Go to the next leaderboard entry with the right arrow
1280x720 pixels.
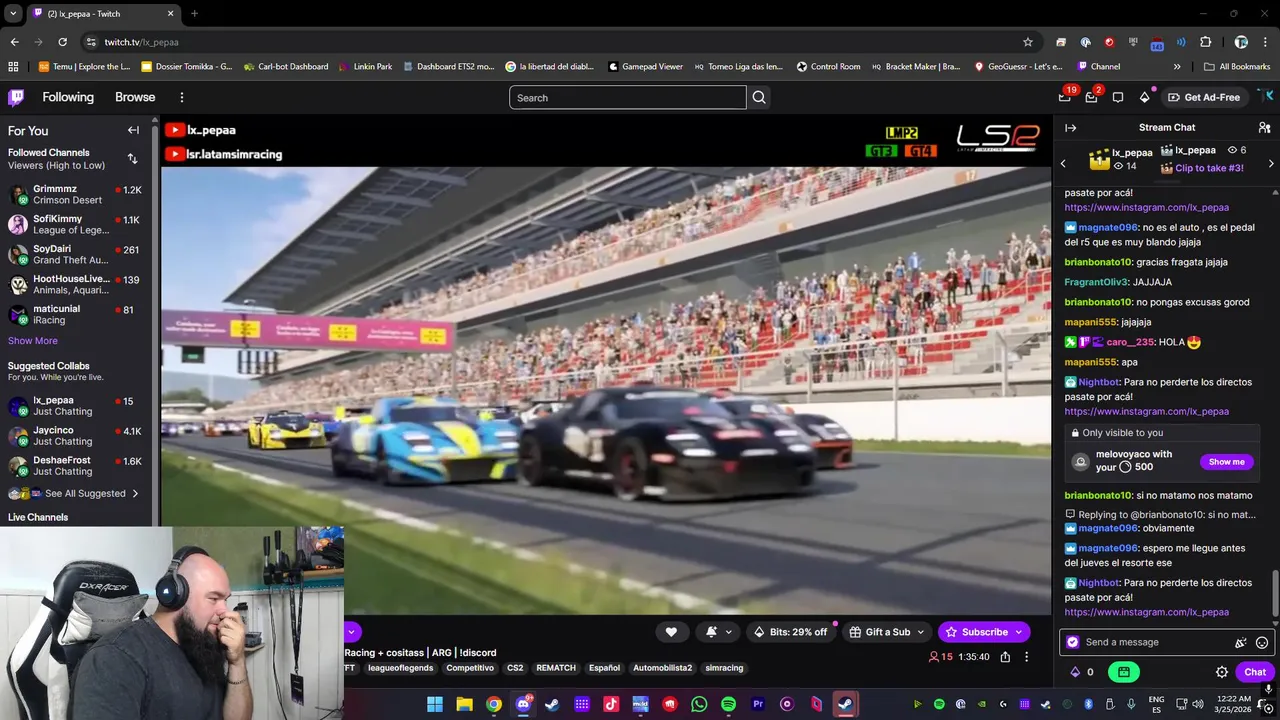tap(1271, 163)
